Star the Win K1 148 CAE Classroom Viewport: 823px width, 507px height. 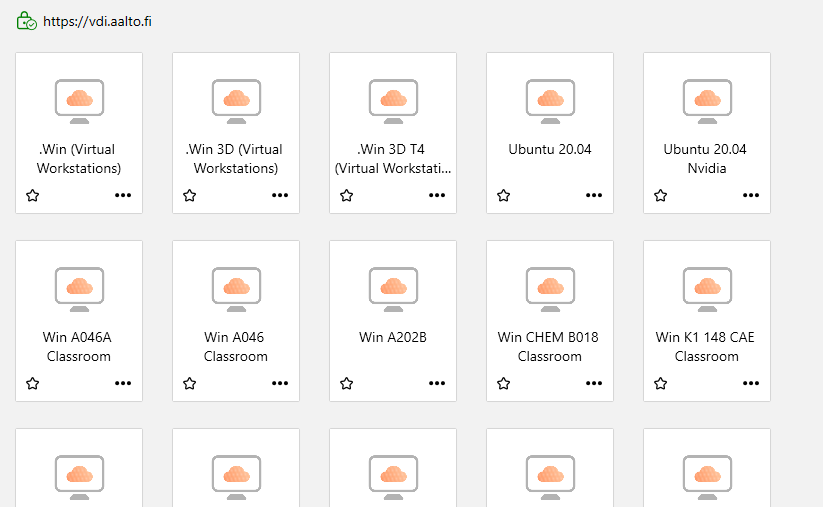point(661,383)
